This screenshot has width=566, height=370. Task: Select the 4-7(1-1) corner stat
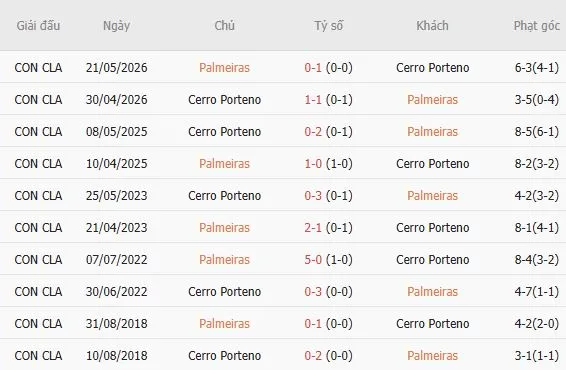536,292
